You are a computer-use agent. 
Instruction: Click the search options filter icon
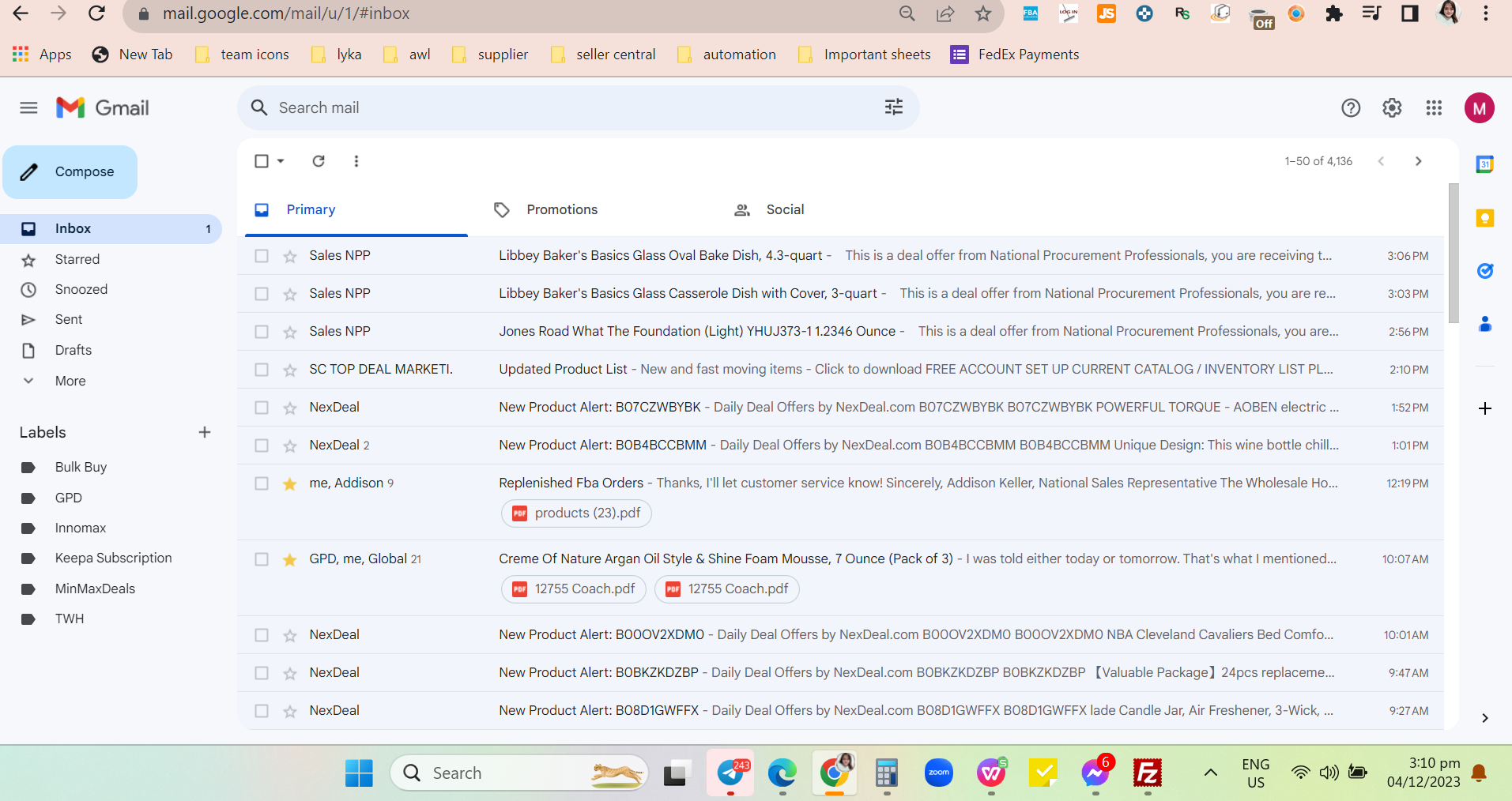click(x=894, y=107)
